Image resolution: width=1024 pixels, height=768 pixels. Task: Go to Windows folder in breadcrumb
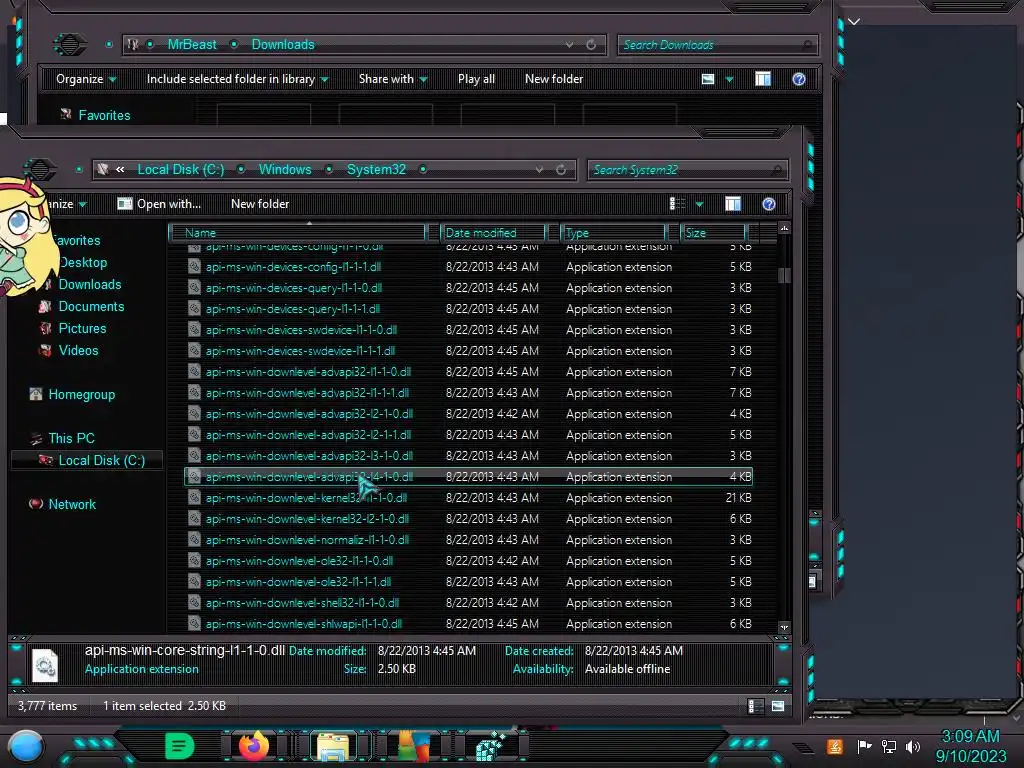coord(285,170)
